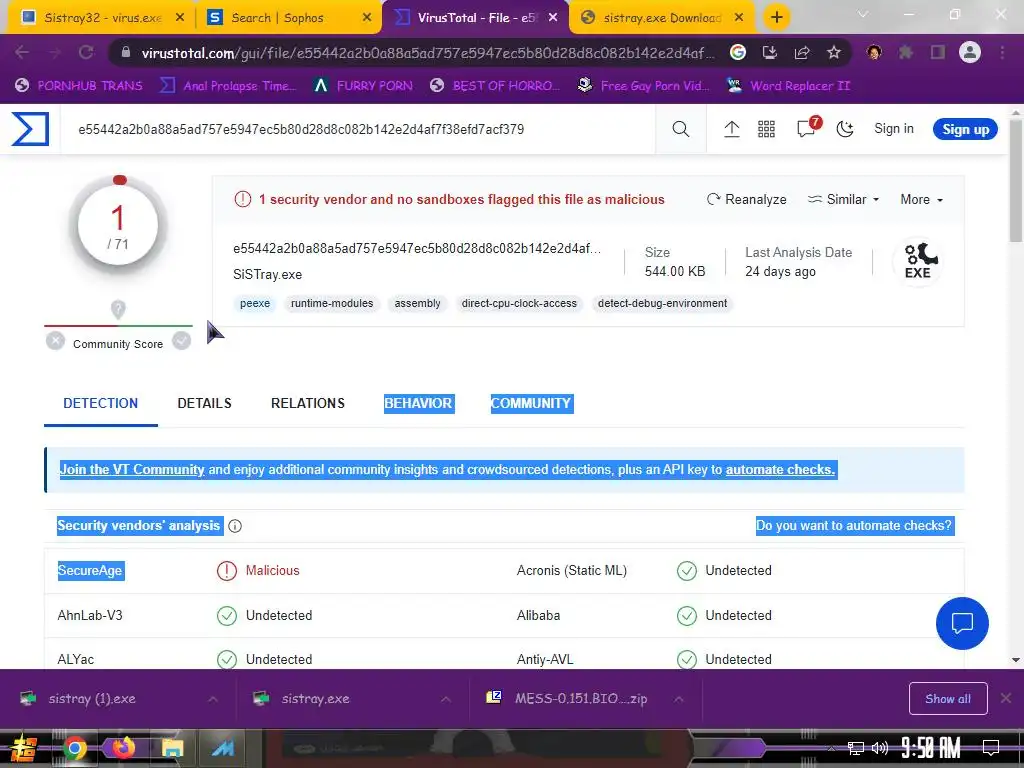This screenshot has width=1024, height=768.
Task: Click the Security vendors' analysis info icon
Action: tap(235, 526)
